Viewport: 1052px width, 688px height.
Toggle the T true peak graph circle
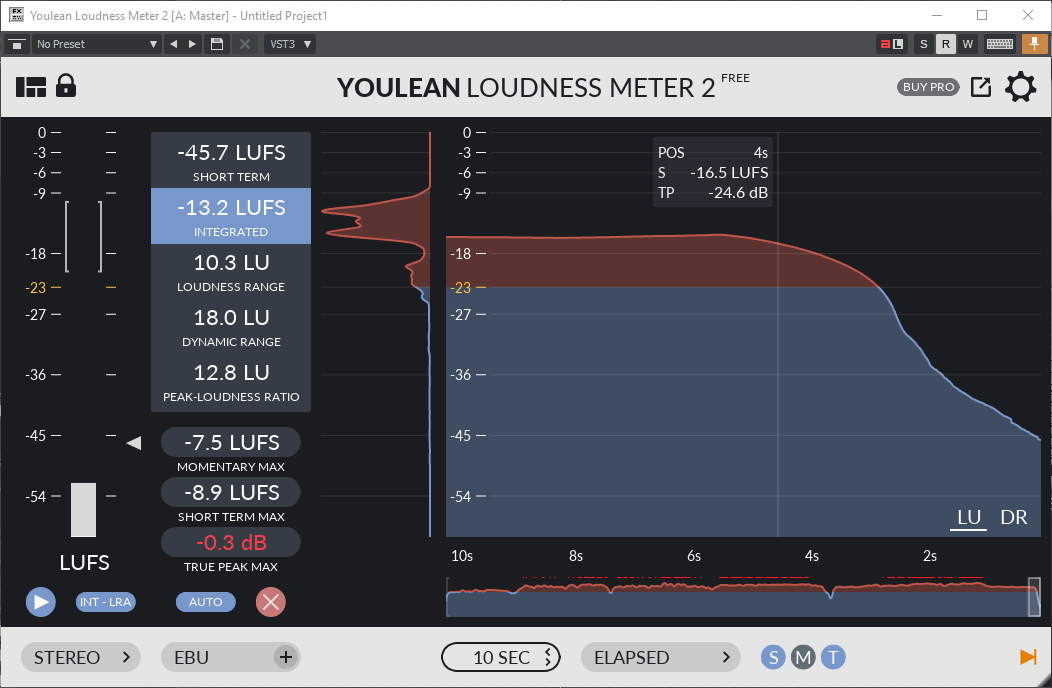click(x=833, y=657)
